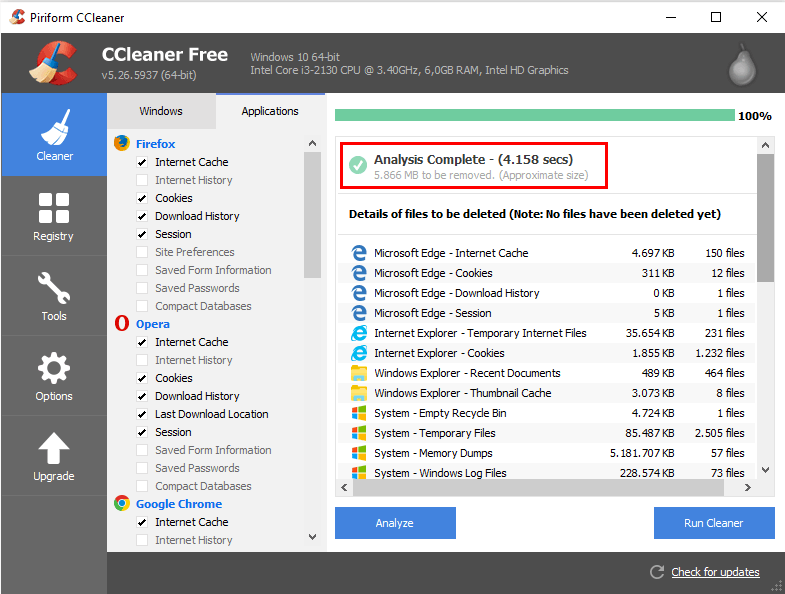This screenshot has width=785, height=594.
Task: Click the results pane vertical scrollbar thumb
Action: pyautogui.click(x=765, y=218)
